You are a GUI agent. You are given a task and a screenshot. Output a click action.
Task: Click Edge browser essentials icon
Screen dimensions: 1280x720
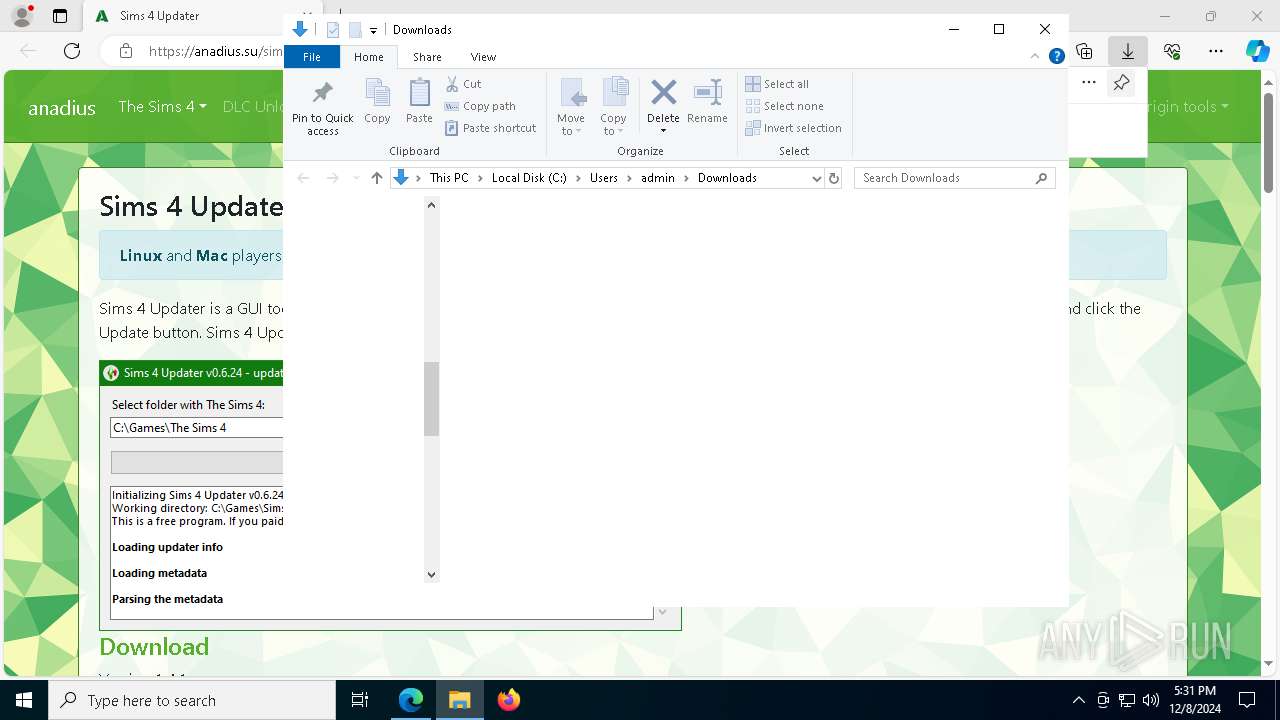[1172, 51]
